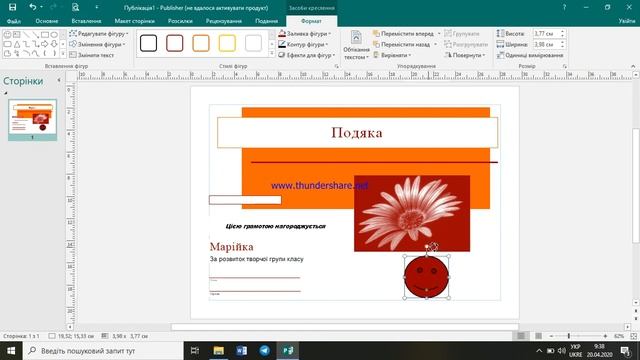Open the notification center icon
The image size is (640, 360).
pos(625,351)
